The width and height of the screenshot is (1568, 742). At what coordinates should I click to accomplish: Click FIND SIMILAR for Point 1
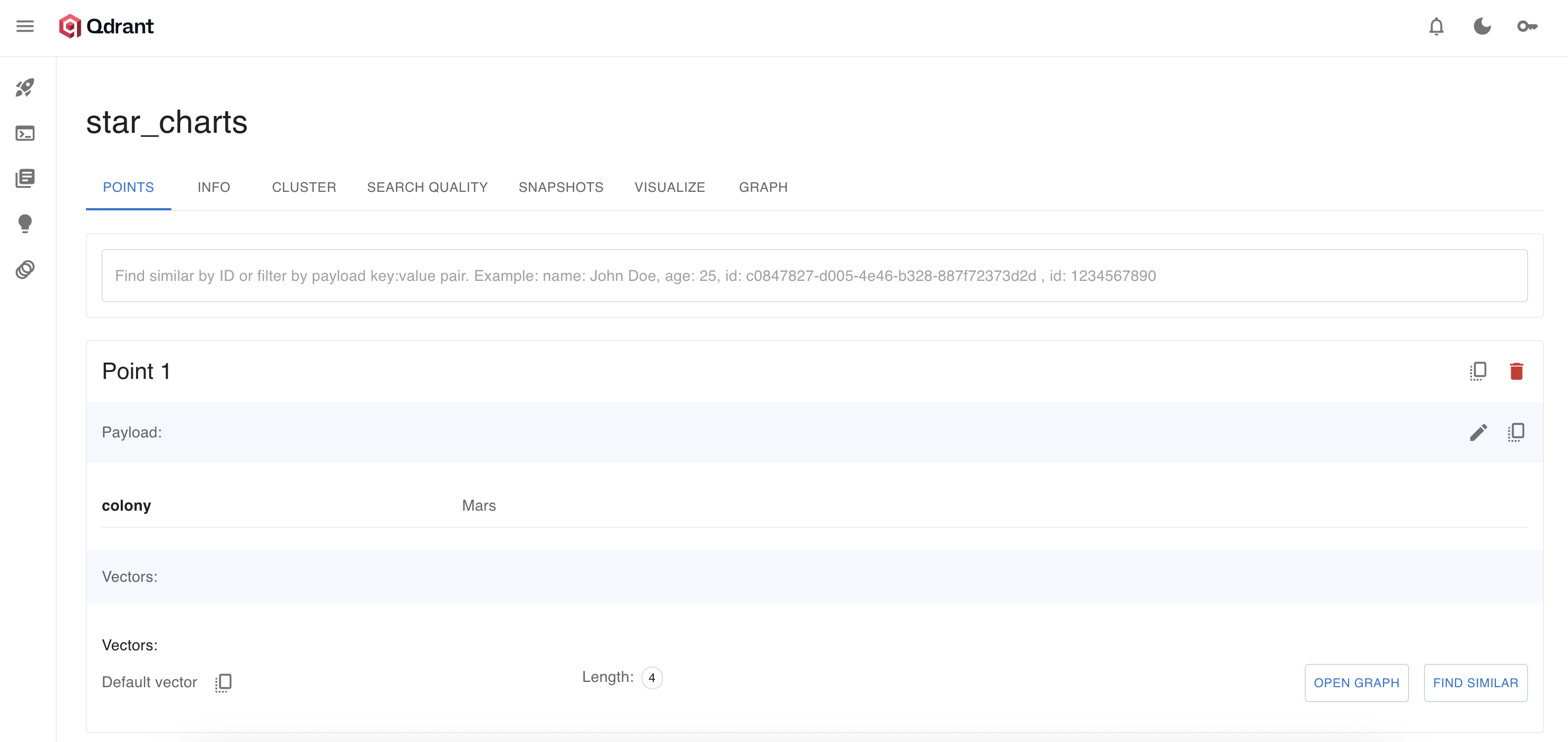tap(1475, 682)
